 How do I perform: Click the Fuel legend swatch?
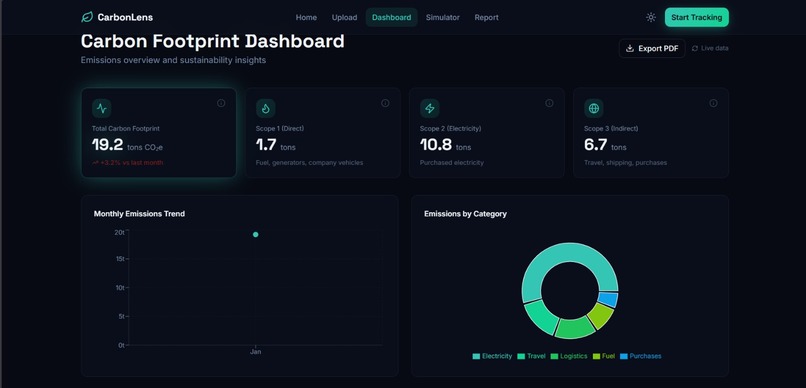pos(596,356)
